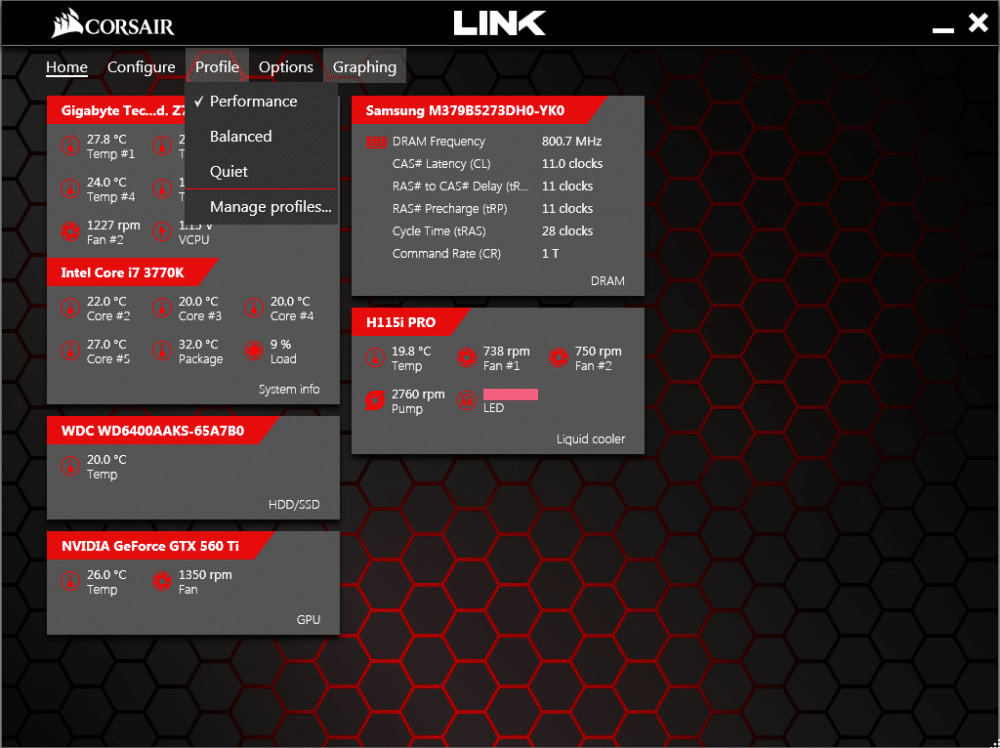Click the pink LED color swatch
Viewport: 1000px width, 748px height.
pyautogui.click(x=511, y=395)
